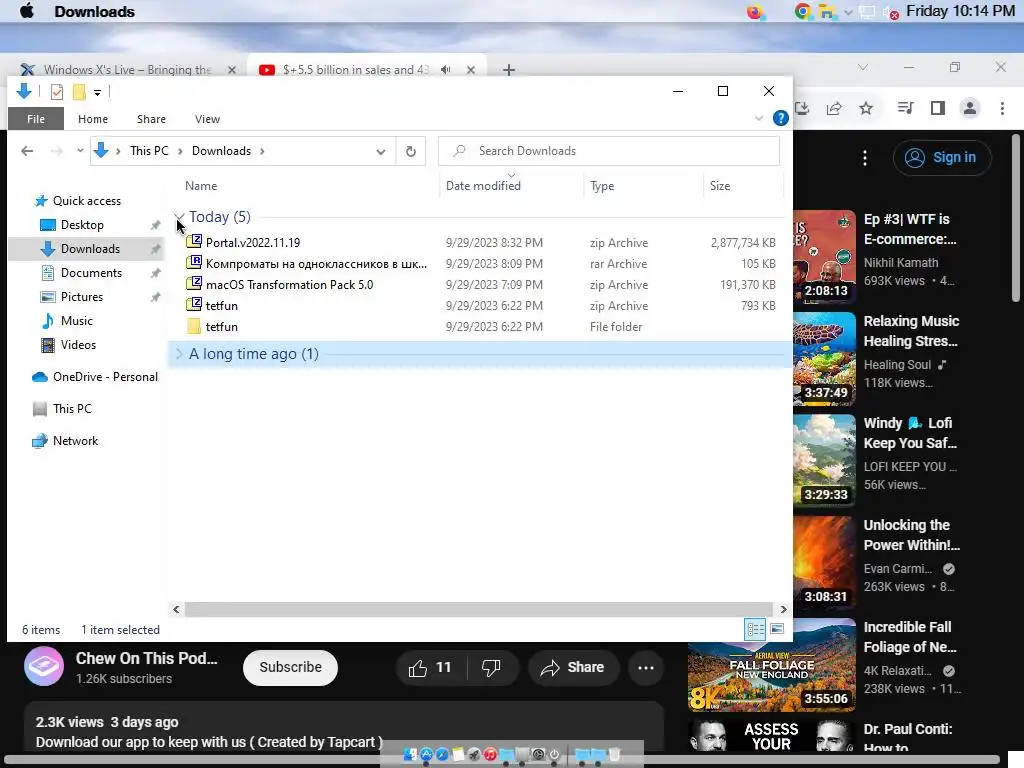This screenshot has width=1024, height=768.
Task: Open File Explorer tray icon in menu bar
Action: click(827, 12)
